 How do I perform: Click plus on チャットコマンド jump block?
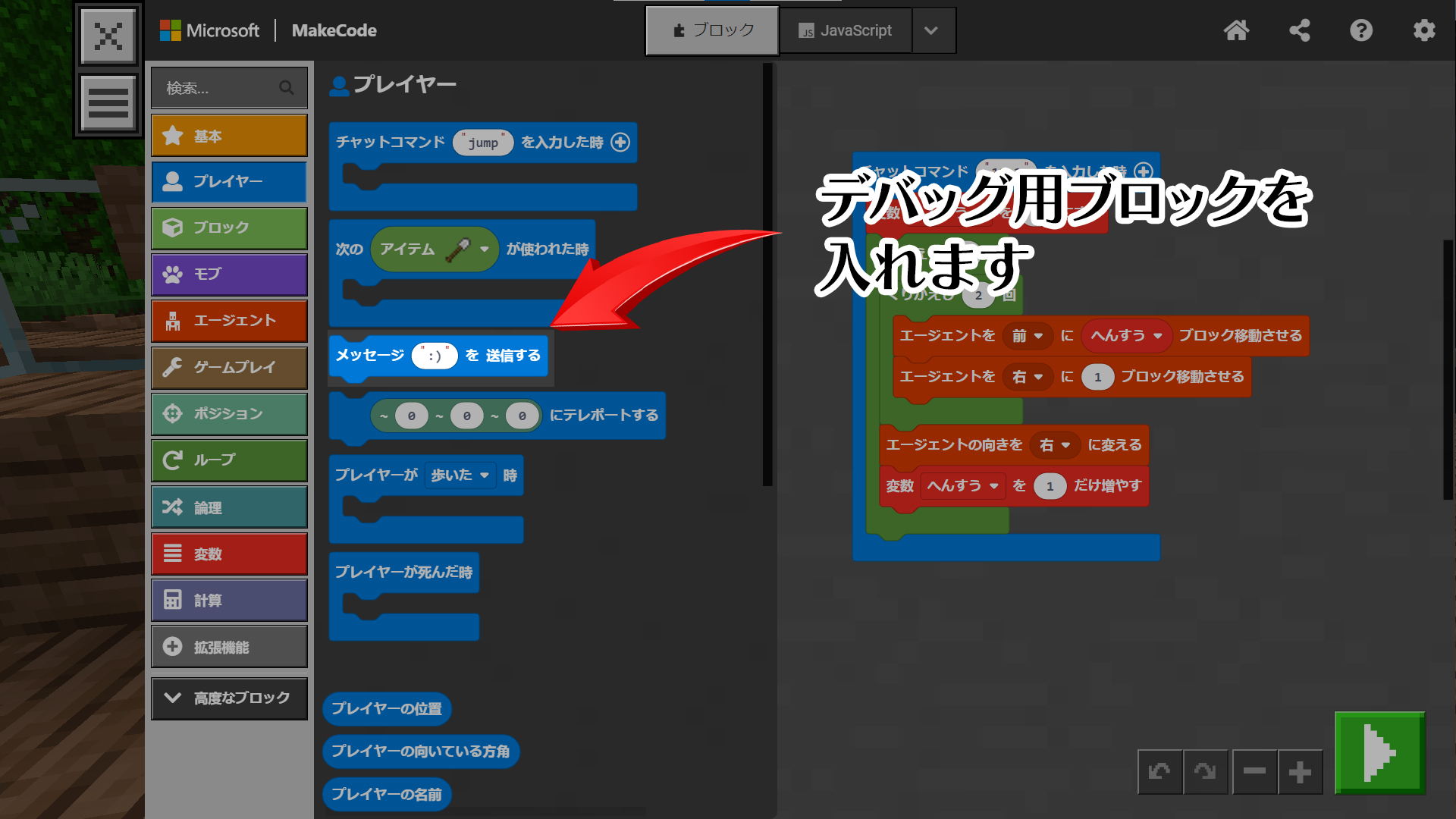pyautogui.click(x=620, y=142)
